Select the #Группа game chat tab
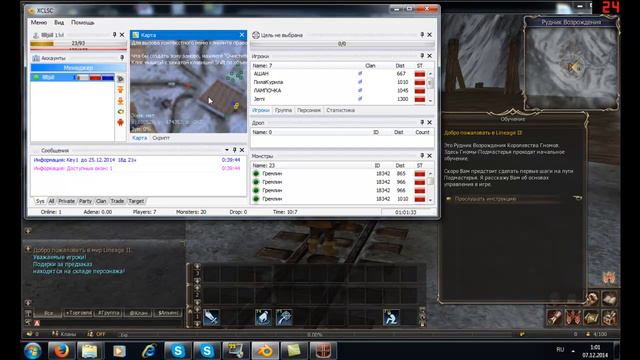 click(x=109, y=313)
